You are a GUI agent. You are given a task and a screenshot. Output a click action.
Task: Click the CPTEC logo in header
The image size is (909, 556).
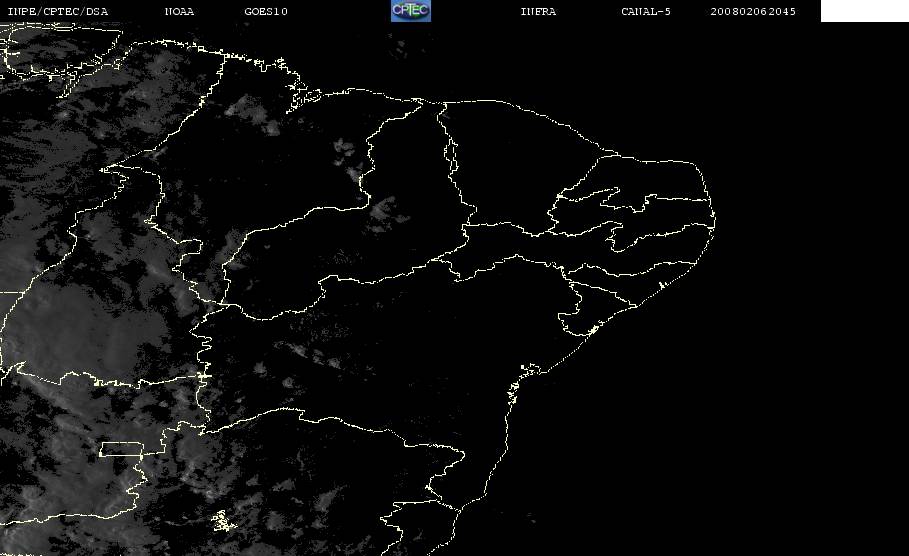click(x=411, y=11)
